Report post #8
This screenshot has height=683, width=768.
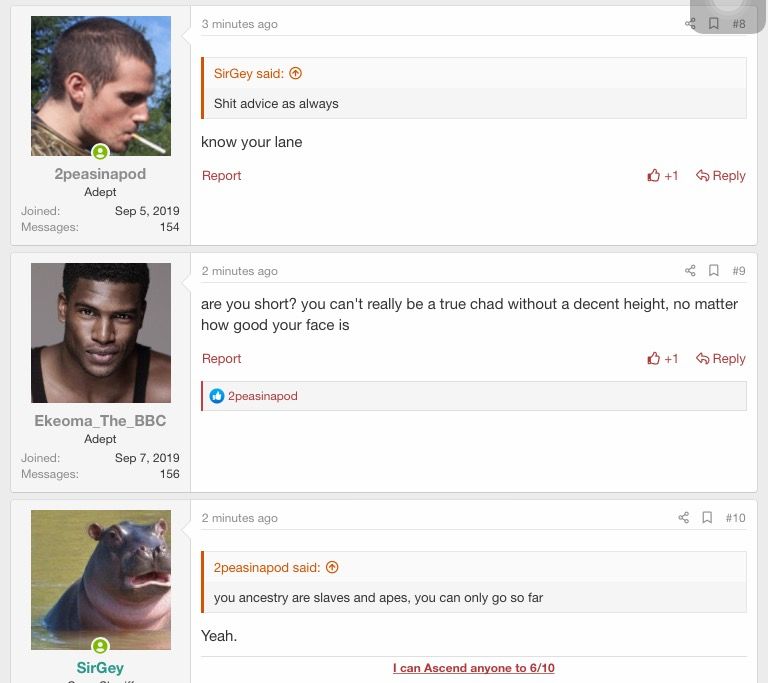(x=221, y=176)
